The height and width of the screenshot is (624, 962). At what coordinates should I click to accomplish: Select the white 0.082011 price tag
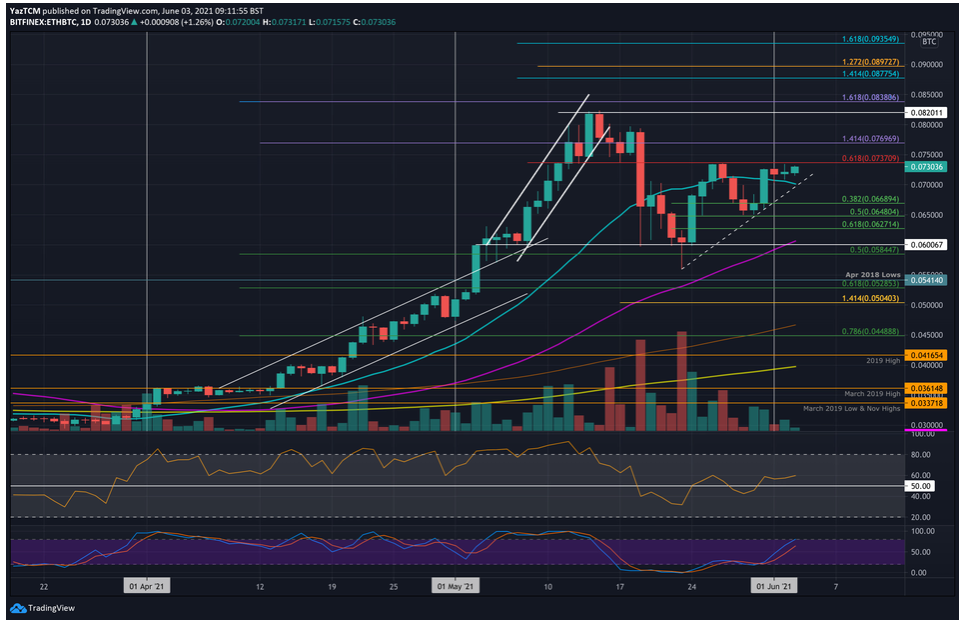pos(925,113)
